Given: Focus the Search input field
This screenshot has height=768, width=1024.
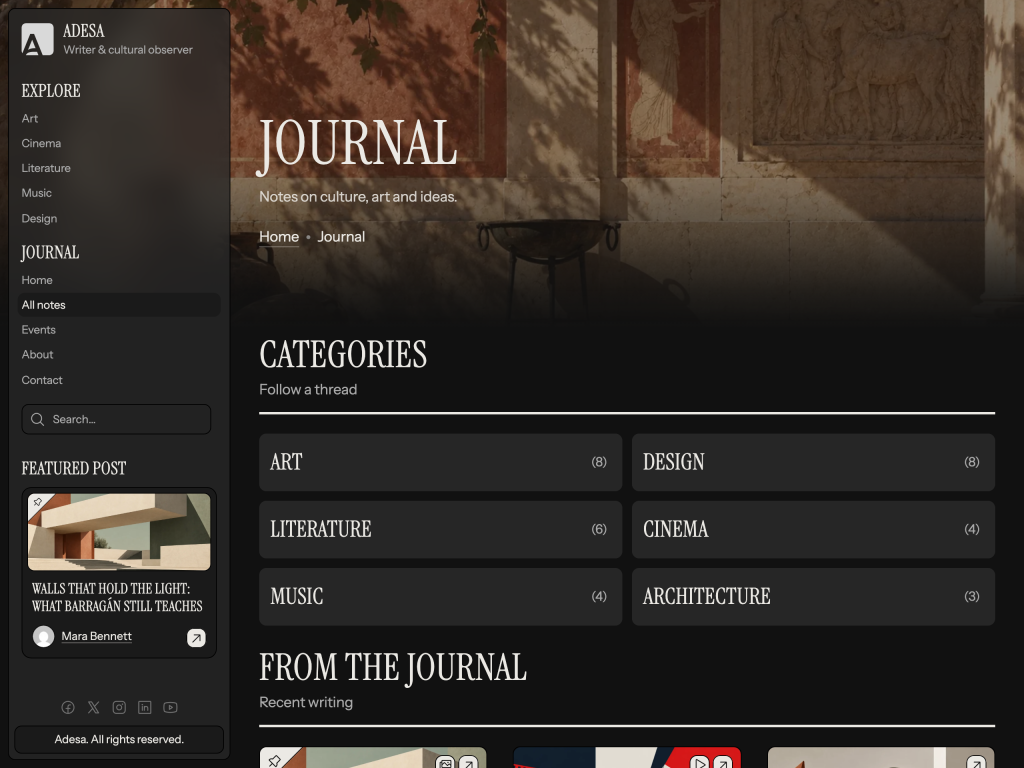Looking at the screenshot, I should [x=116, y=419].
